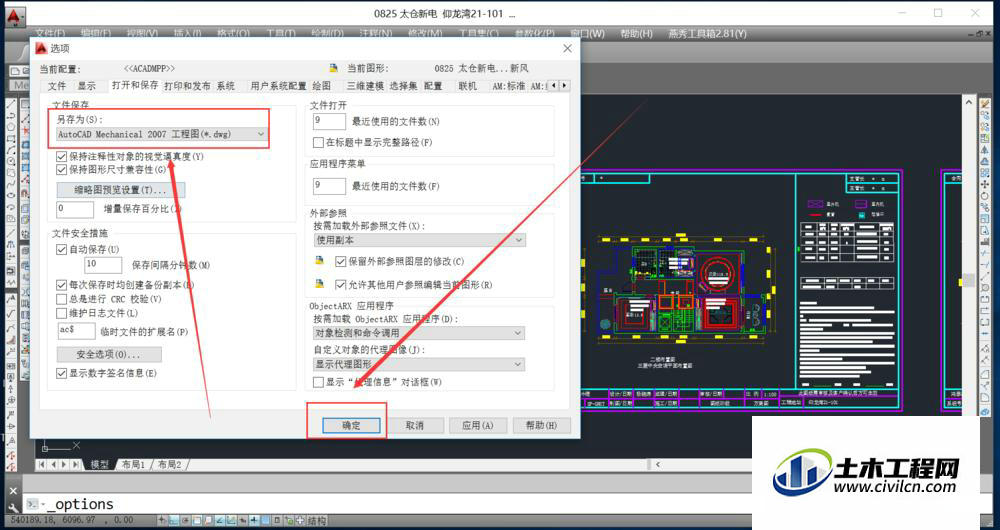Toggle 保留外部参照图层的修改 checkbox
Image resolution: width=1000 pixels, height=530 pixels.
341,261
